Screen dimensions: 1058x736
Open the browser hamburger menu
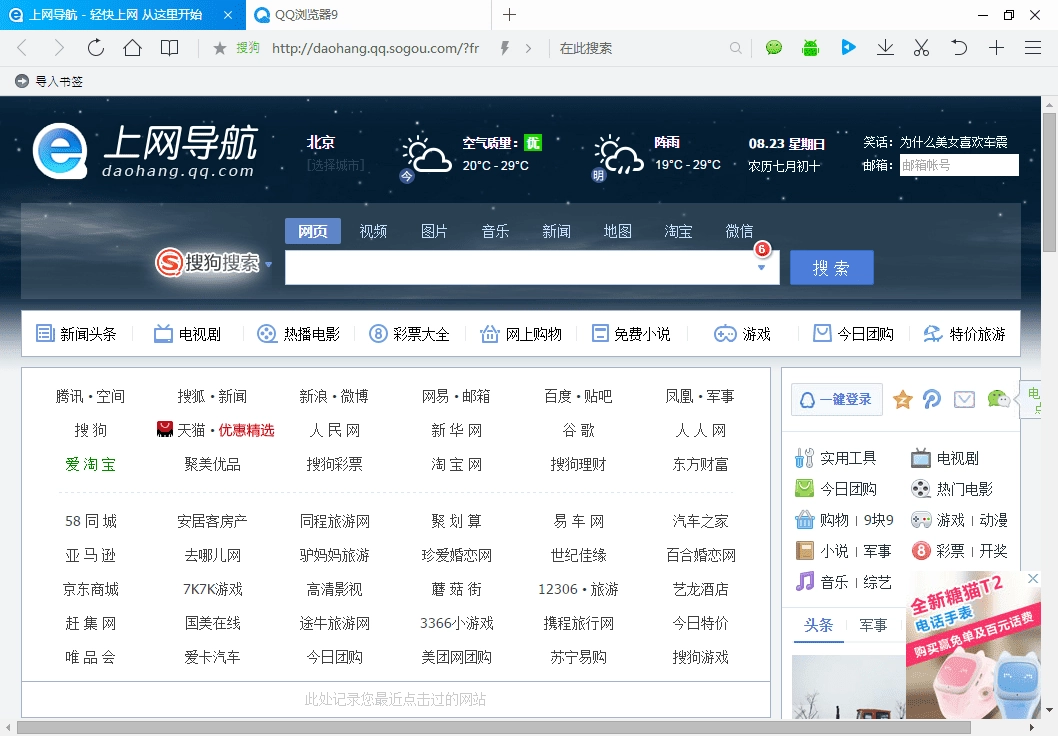[x=1032, y=47]
